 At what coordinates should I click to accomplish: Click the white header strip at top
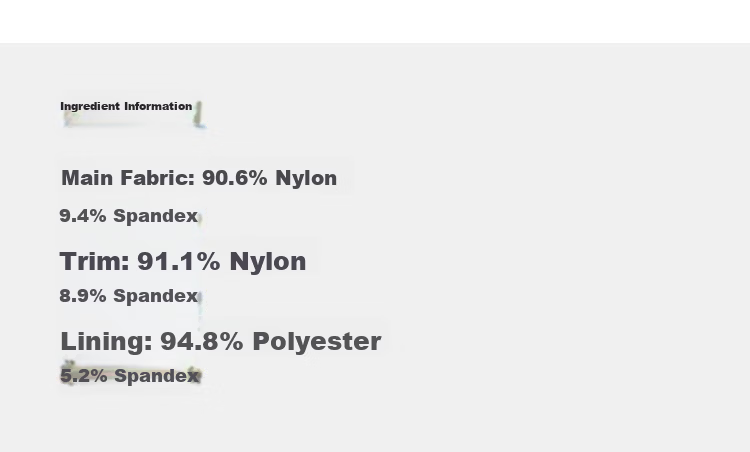[375, 21]
